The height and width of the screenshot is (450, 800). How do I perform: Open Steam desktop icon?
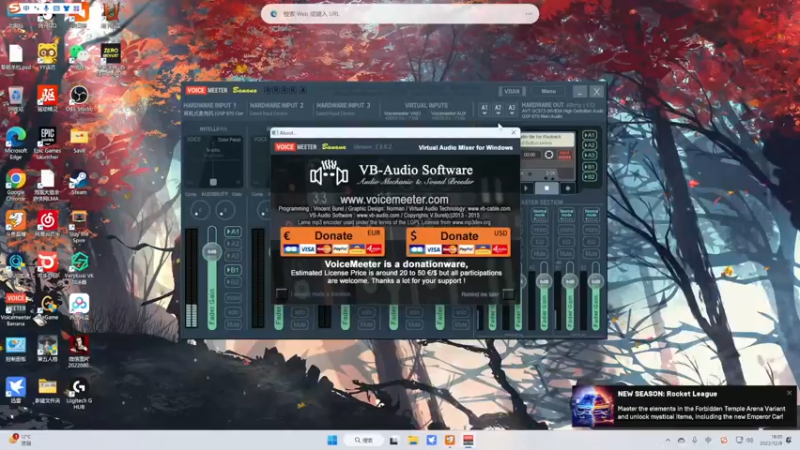(x=79, y=182)
